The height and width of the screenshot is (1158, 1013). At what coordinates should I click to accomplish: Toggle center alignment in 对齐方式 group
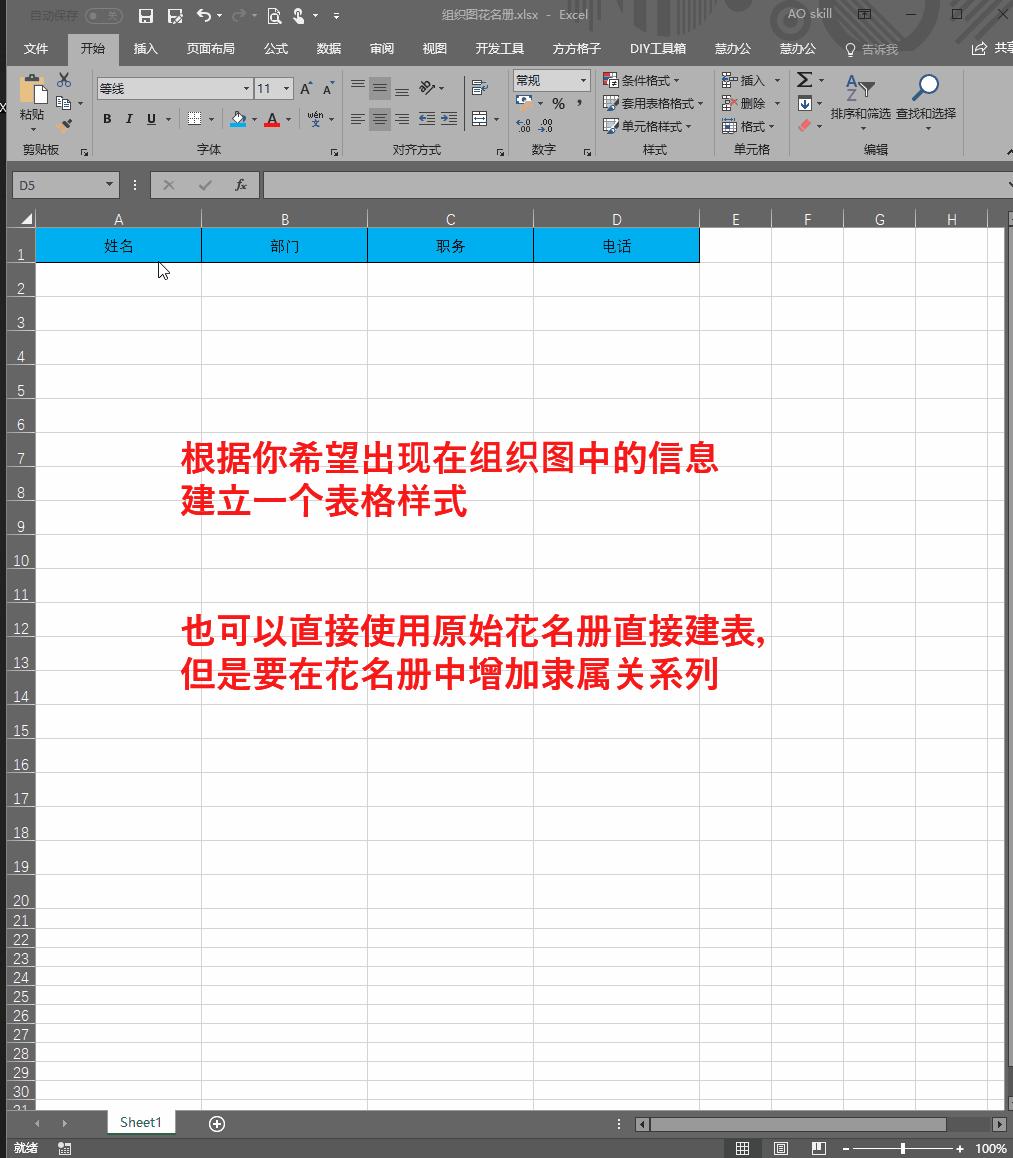379,119
